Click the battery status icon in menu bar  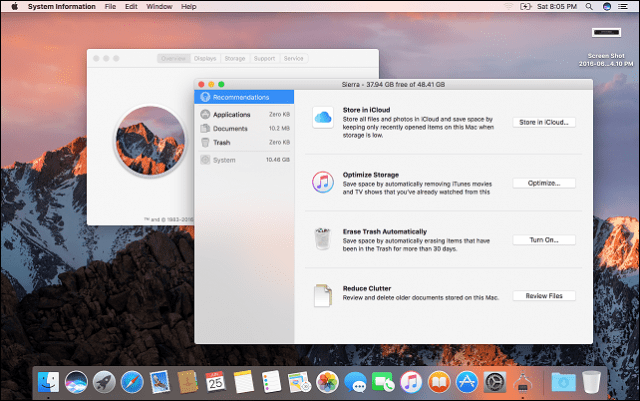(x=525, y=7)
